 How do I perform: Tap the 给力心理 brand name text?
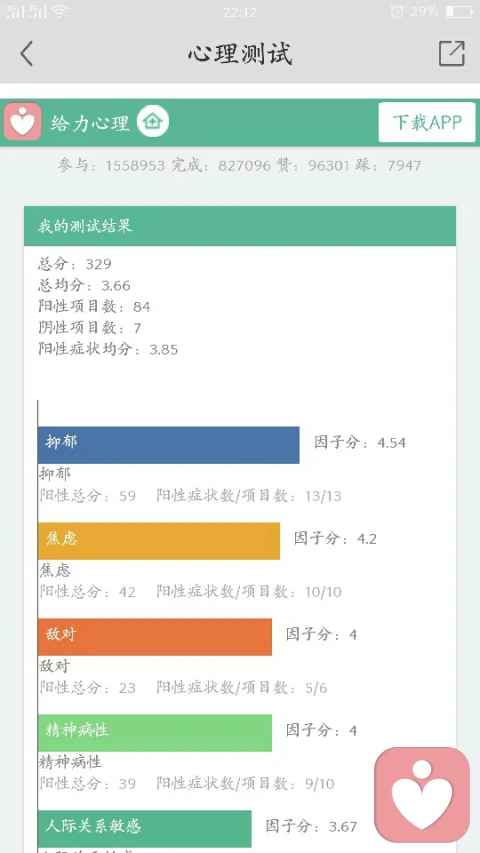pyautogui.click(x=90, y=122)
